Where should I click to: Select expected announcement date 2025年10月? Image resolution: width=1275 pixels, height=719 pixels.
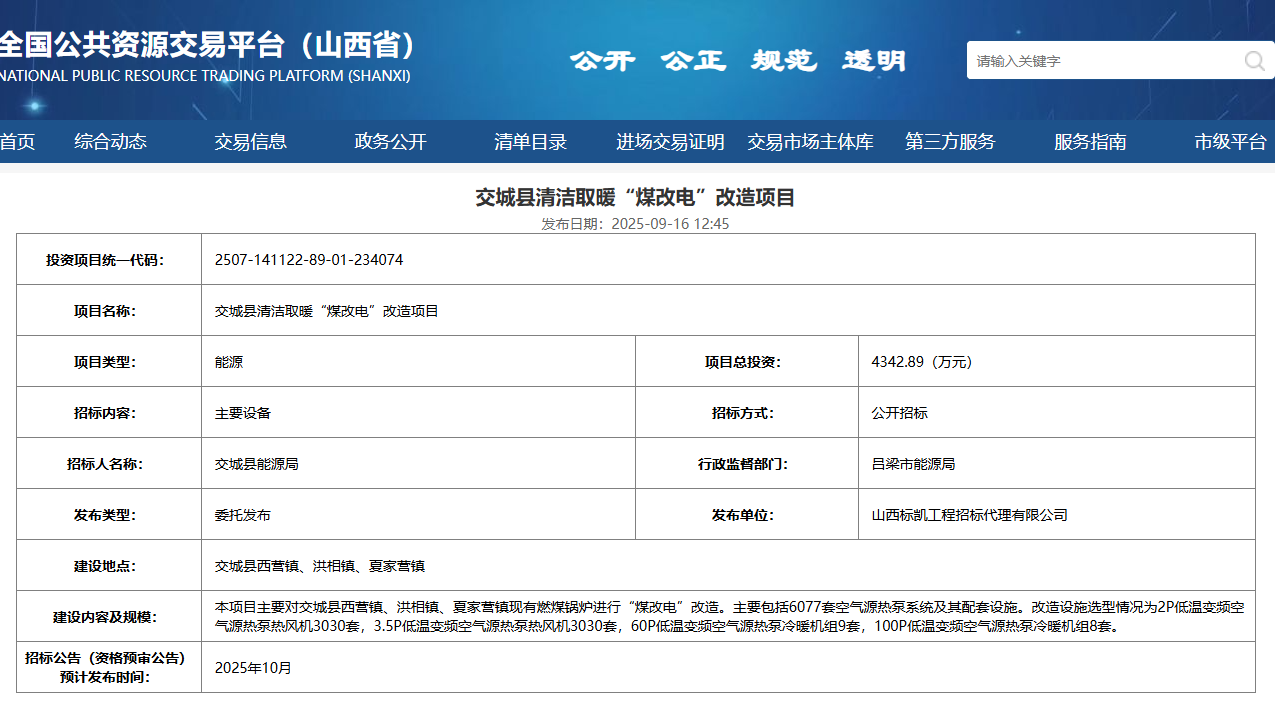click(x=254, y=667)
